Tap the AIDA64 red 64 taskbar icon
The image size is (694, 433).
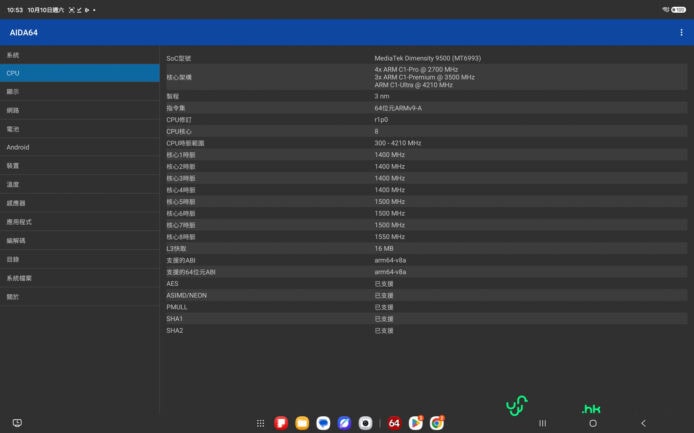pyautogui.click(x=394, y=423)
